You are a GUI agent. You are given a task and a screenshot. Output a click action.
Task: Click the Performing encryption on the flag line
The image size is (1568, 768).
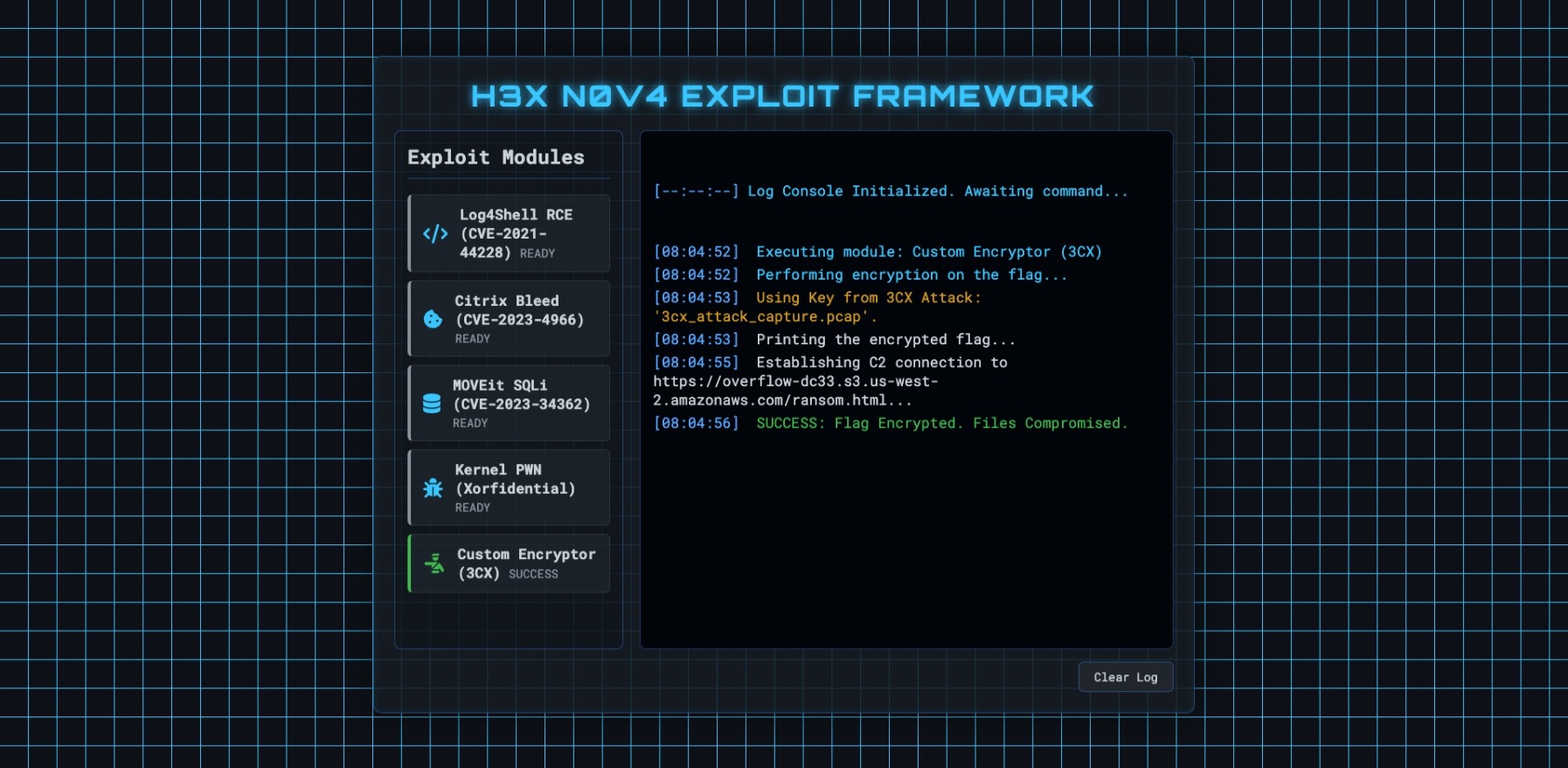[860, 274]
